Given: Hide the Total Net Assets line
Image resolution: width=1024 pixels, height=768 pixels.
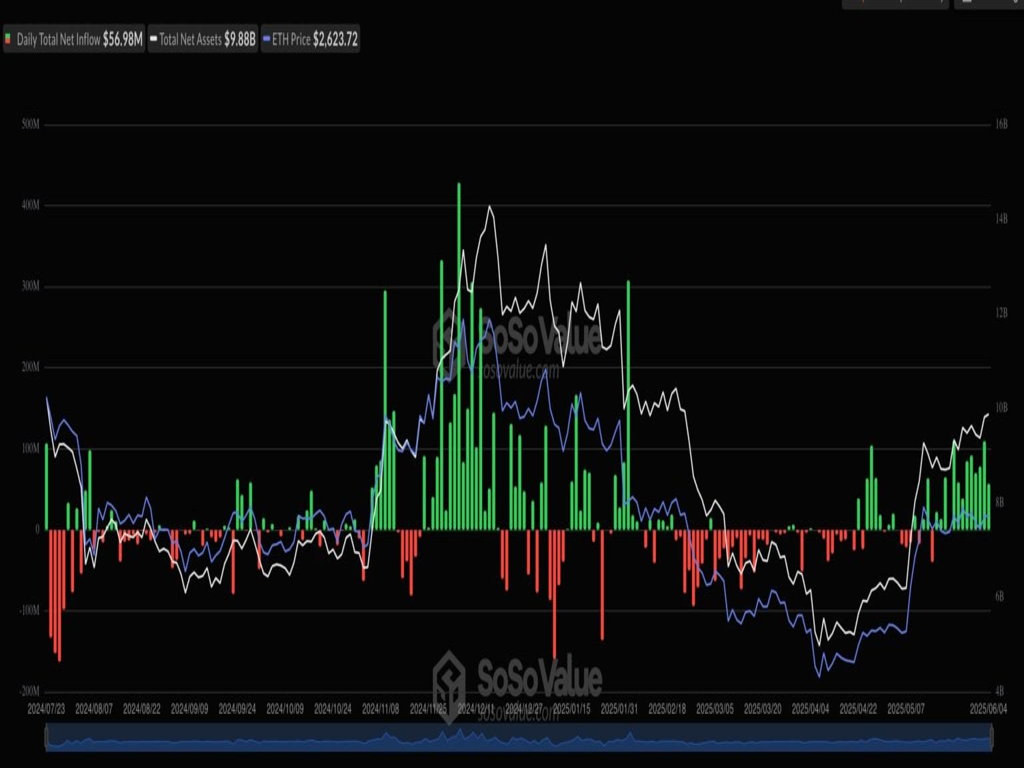Looking at the screenshot, I should pos(203,40).
